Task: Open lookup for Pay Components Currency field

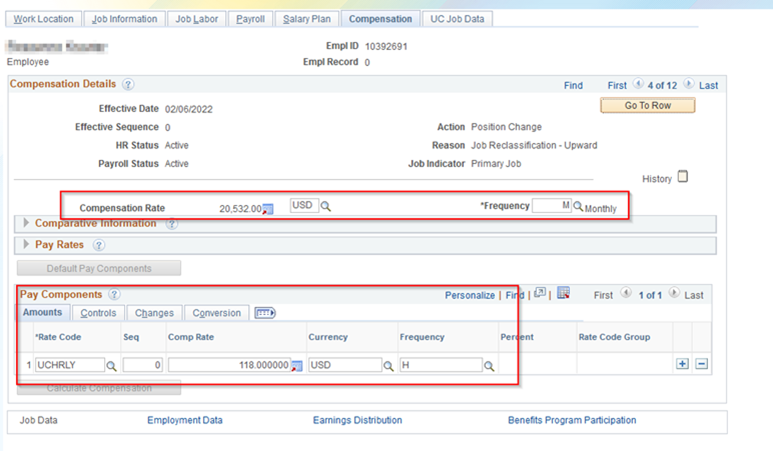Action: [x=389, y=366]
